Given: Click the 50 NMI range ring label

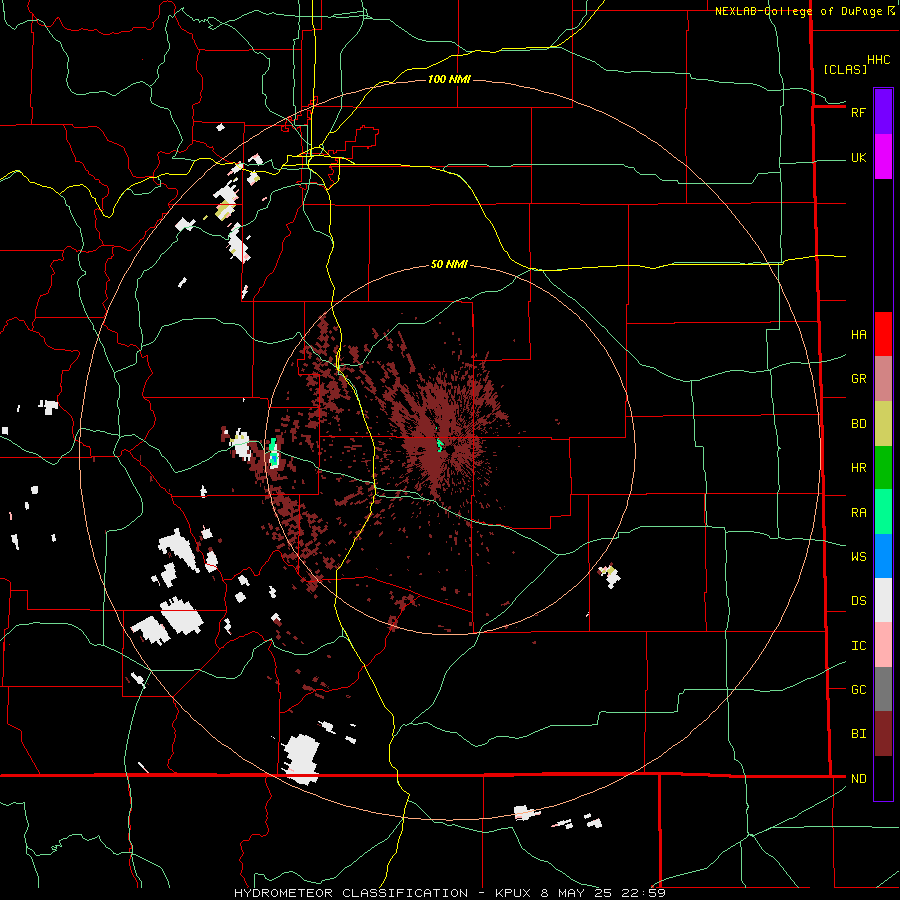Looking at the screenshot, I should tap(449, 264).
